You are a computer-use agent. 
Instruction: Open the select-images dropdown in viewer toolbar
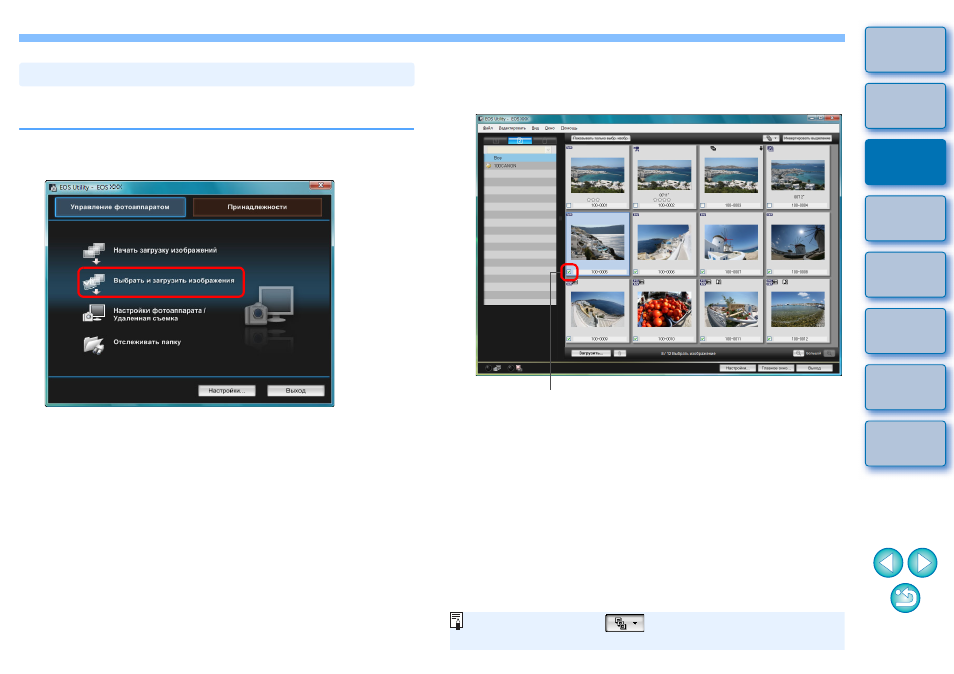[771, 139]
